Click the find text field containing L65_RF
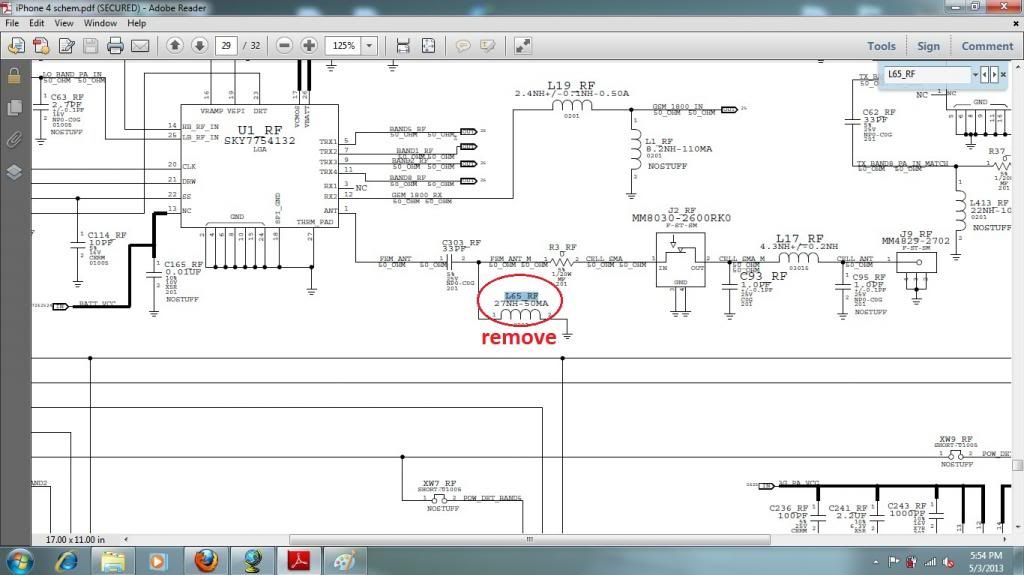This screenshot has width=1024, height=575. pyautogui.click(x=924, y=75)
